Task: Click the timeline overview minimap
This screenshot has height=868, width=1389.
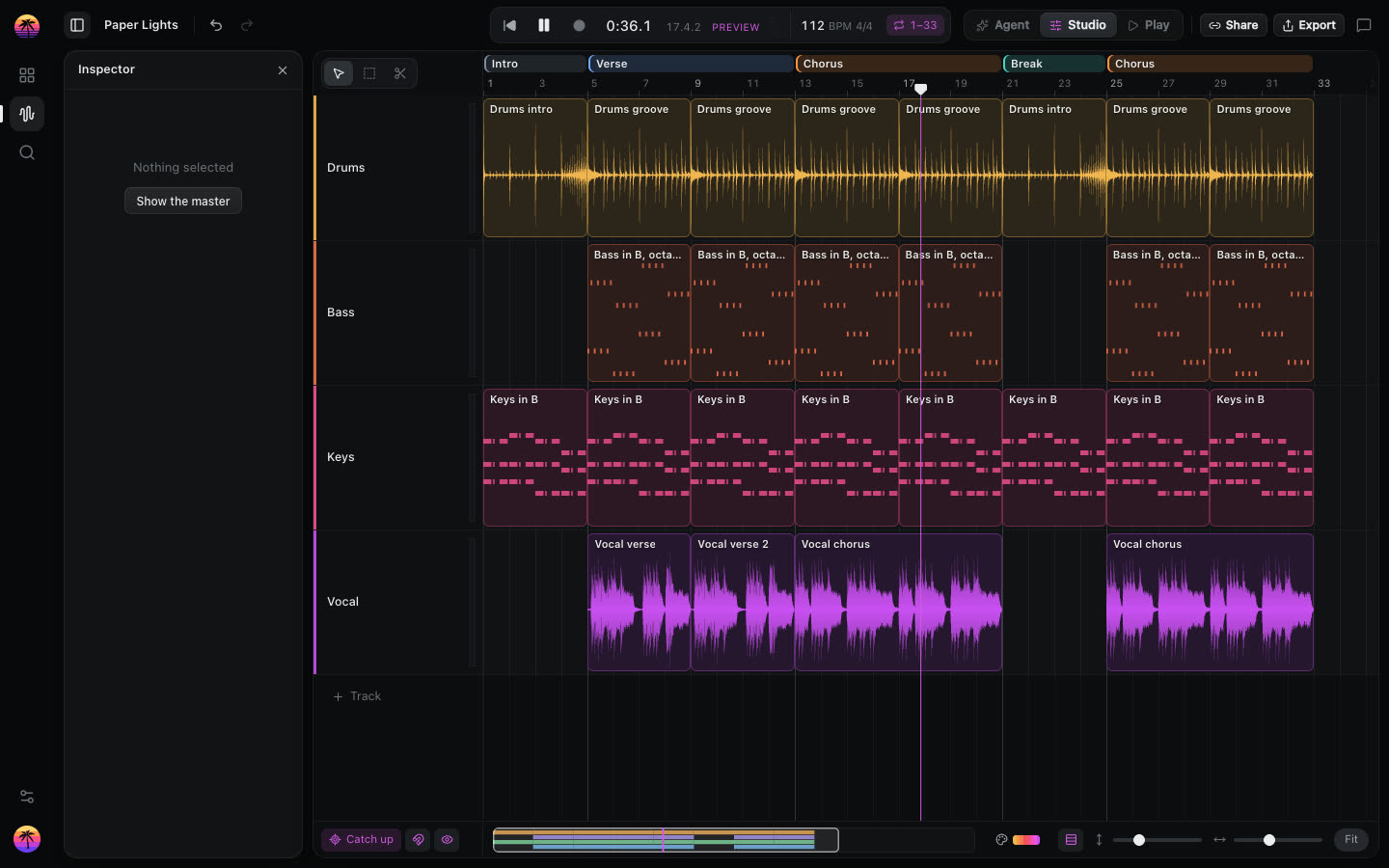Action: (x=733, y=840)
